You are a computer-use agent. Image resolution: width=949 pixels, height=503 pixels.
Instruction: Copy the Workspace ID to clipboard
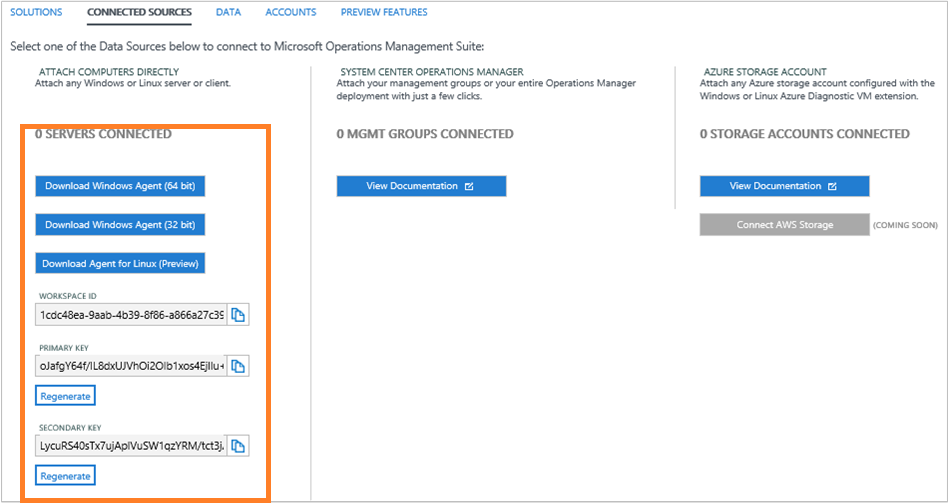pyautogui.click(x=238, y=316)
